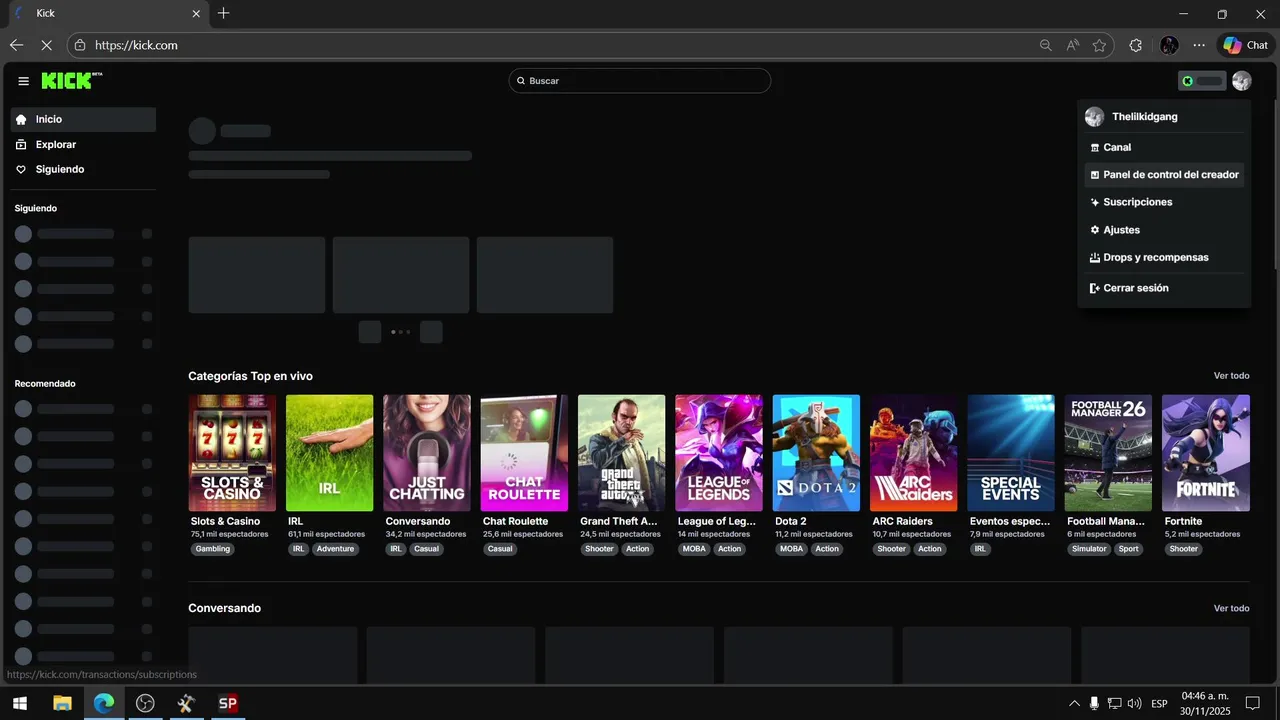
Task: Add page to favorites star
Action: [x=1099, y=45]
